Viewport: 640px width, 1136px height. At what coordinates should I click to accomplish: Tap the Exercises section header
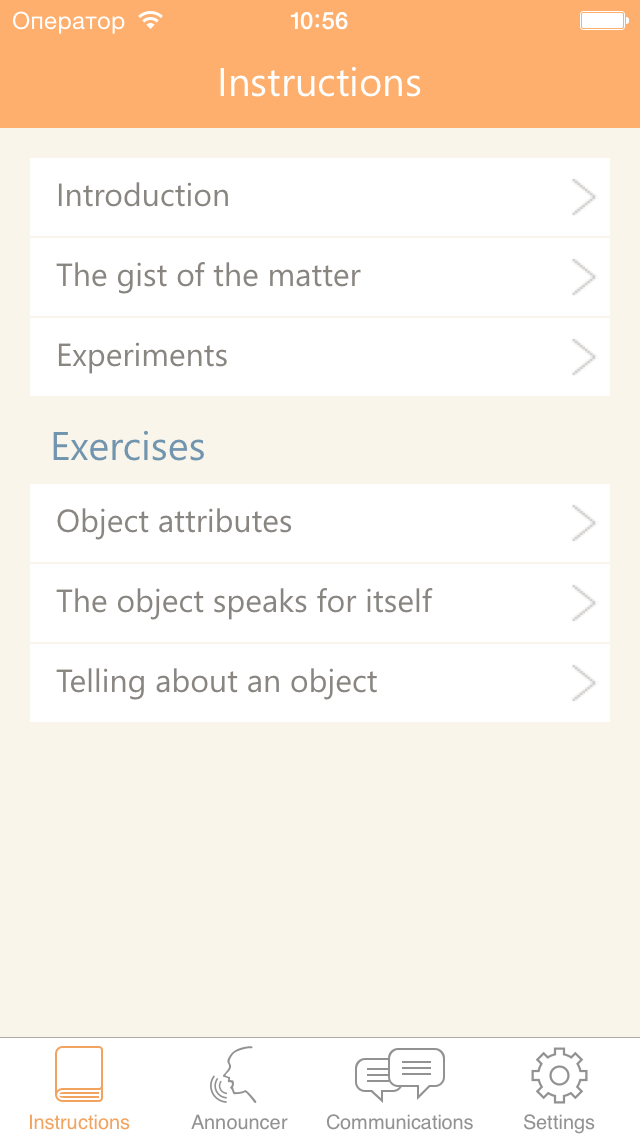[128, 447]
